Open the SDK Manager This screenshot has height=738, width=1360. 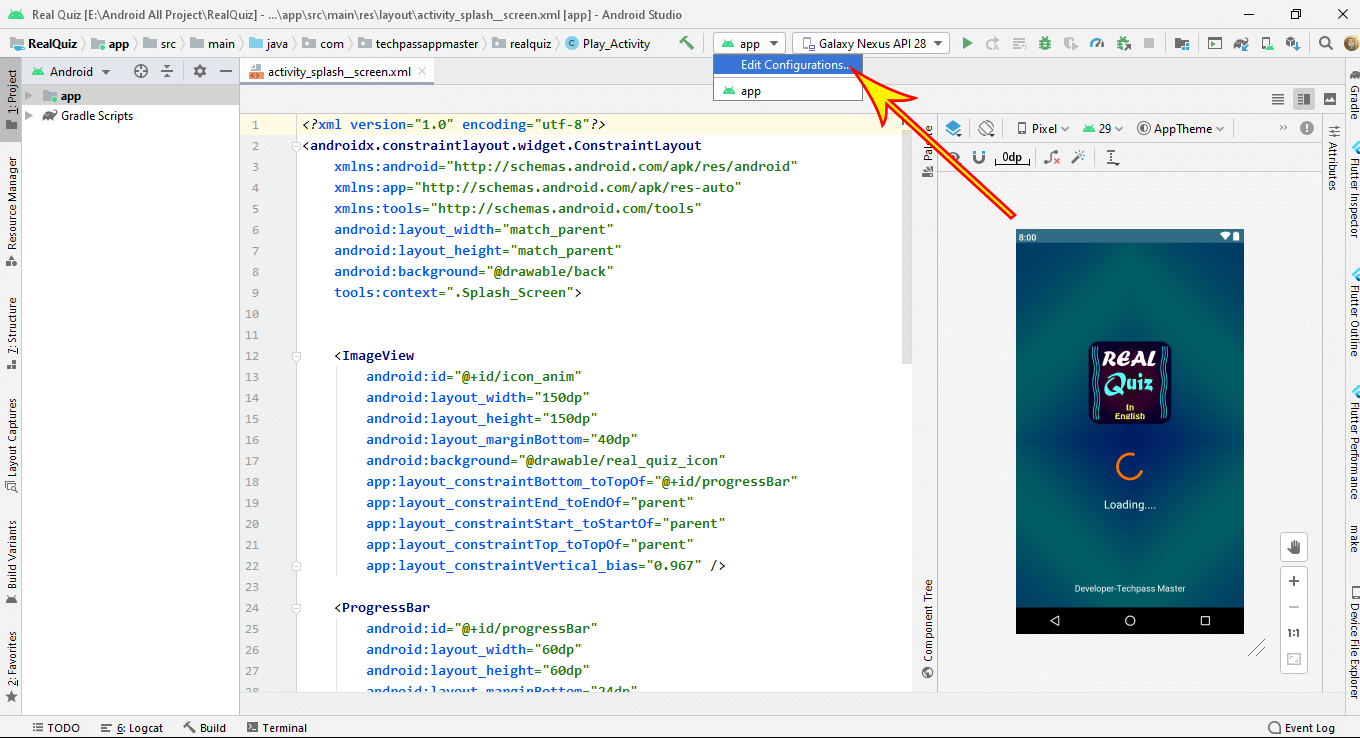[x=1293, y=43]
